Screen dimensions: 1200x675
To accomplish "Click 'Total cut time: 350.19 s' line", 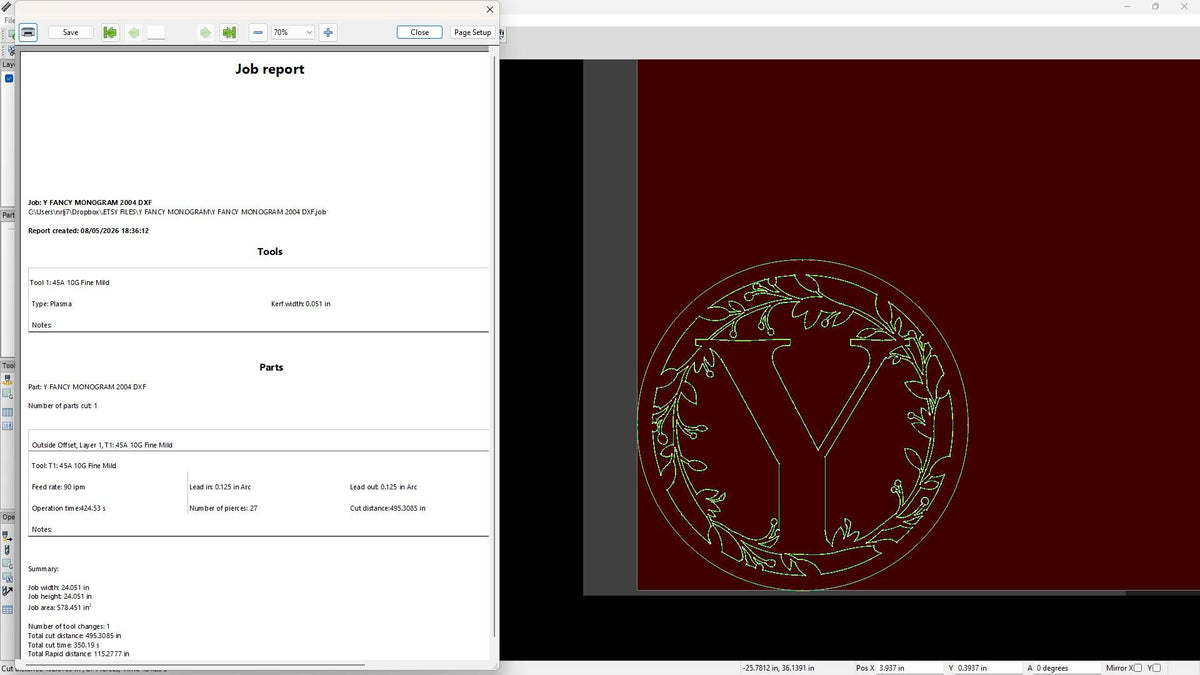I will pos(66,645).
